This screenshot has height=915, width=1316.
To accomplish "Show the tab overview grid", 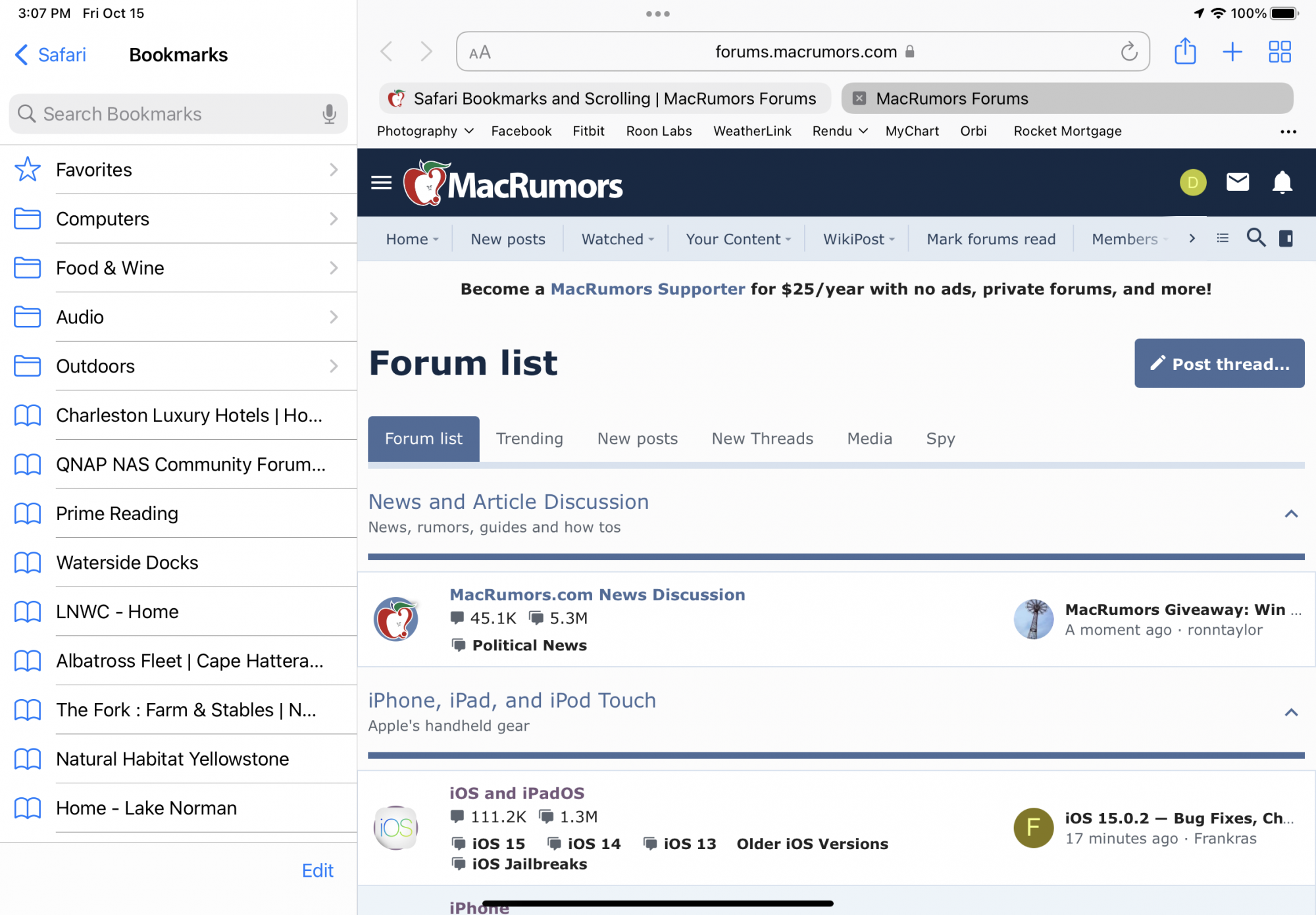I will [1280, 51].
